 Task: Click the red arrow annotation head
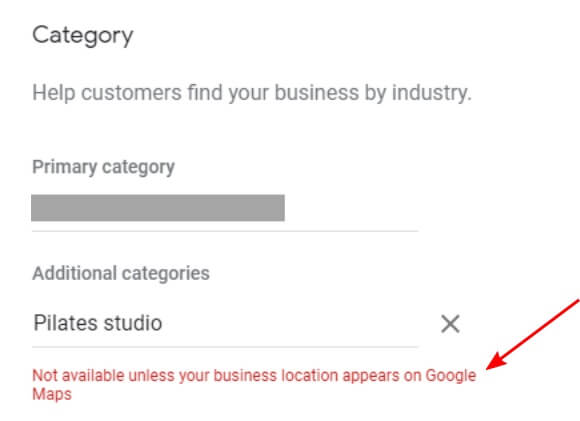[x=497, y=361]
